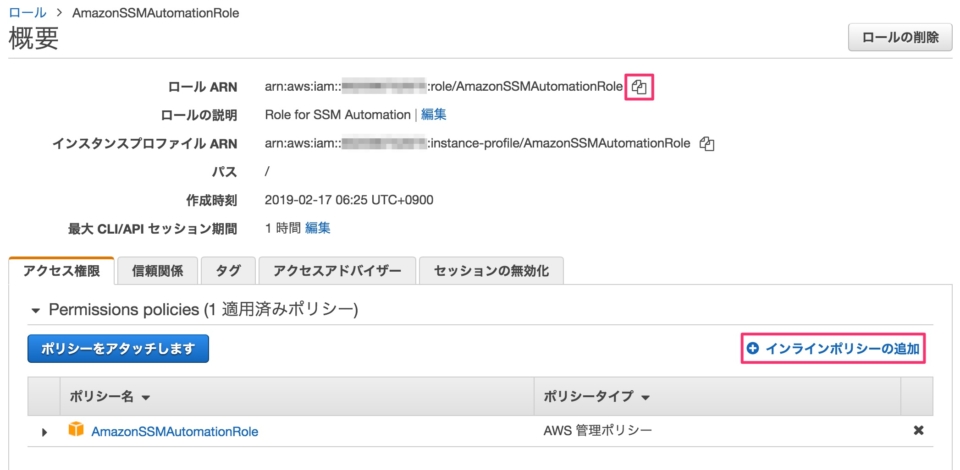The height and width of the screenshot is (470, 960).
Task: Click the creation time 2019-02-17 06:25 value
Action: point(349,200)
